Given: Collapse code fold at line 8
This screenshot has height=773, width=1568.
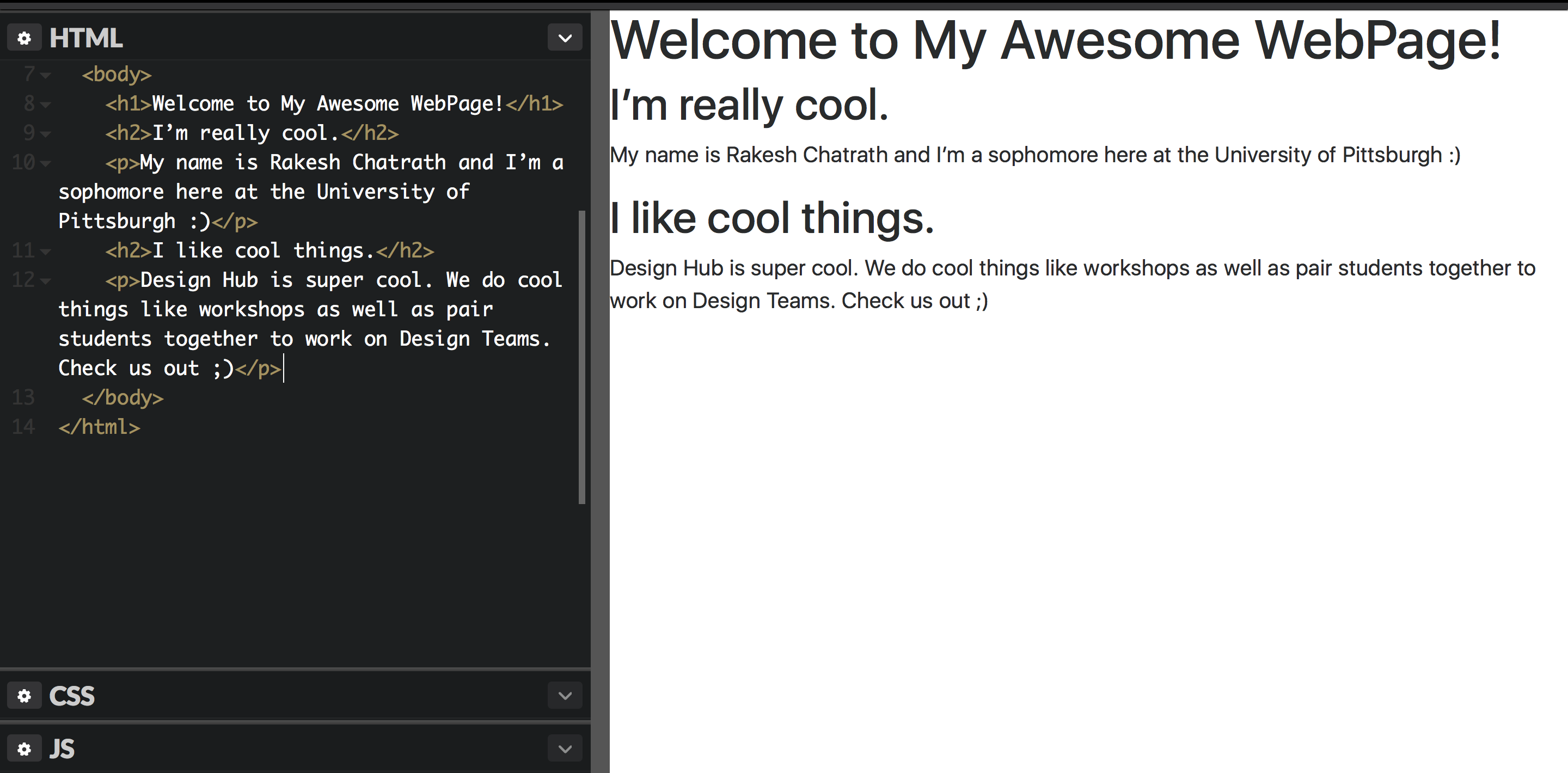Looking at the screenshot, I should [x=46, y=105].
